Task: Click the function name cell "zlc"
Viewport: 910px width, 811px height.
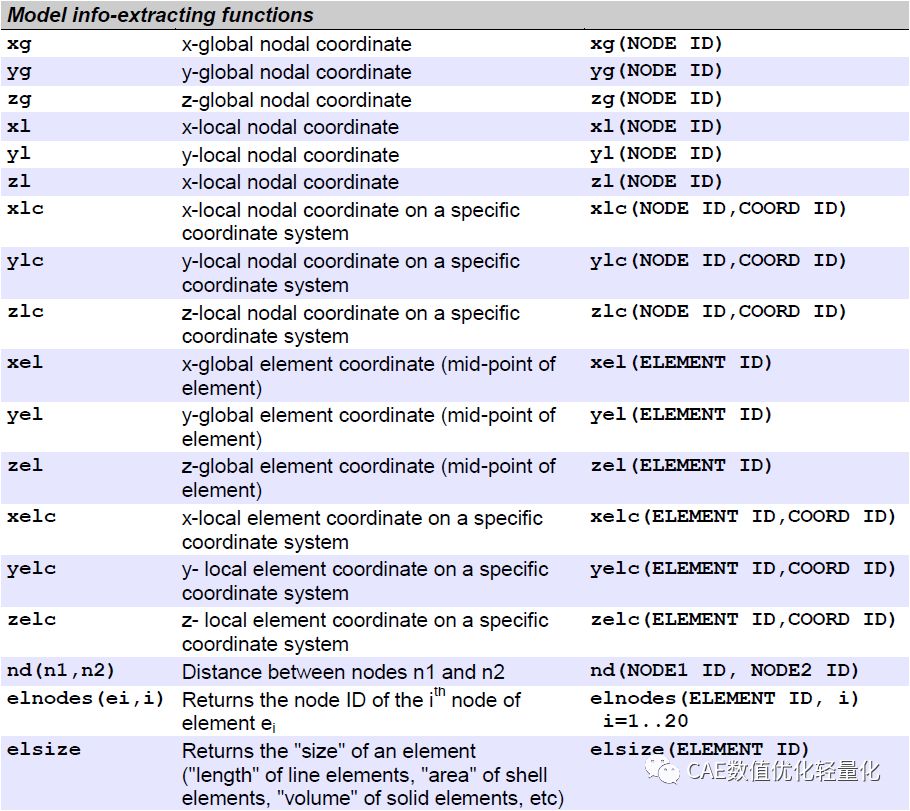Action: coord(25,311)
